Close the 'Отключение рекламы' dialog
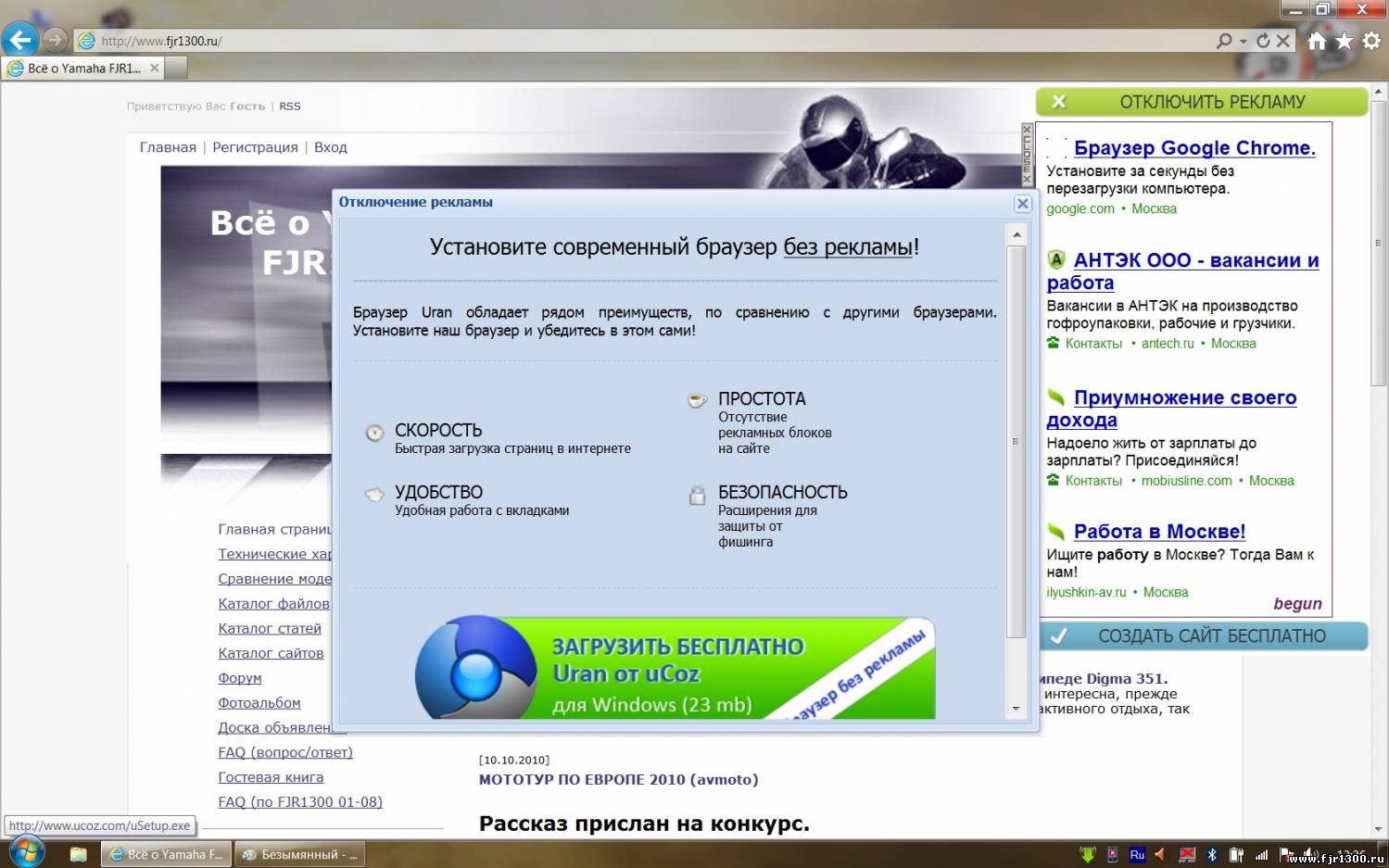1389x868 pixels. click(1023, 203)
